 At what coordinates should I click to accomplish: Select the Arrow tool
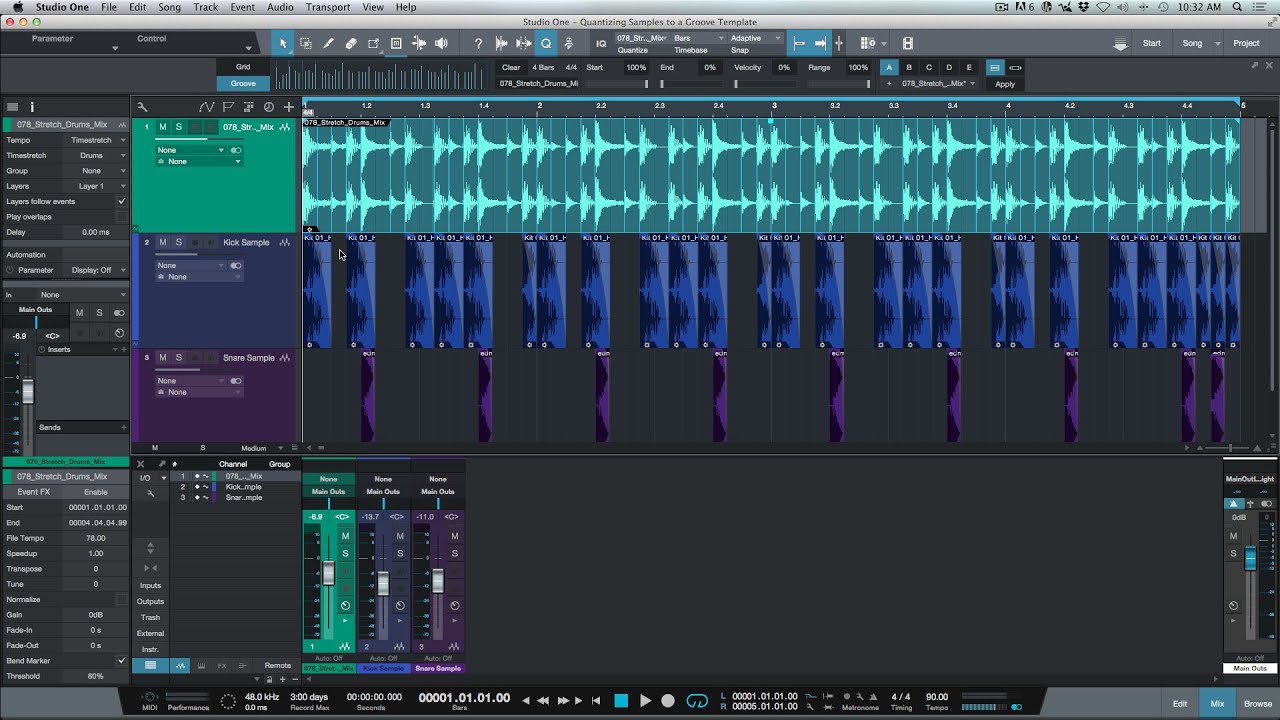[x=283, y=43]
